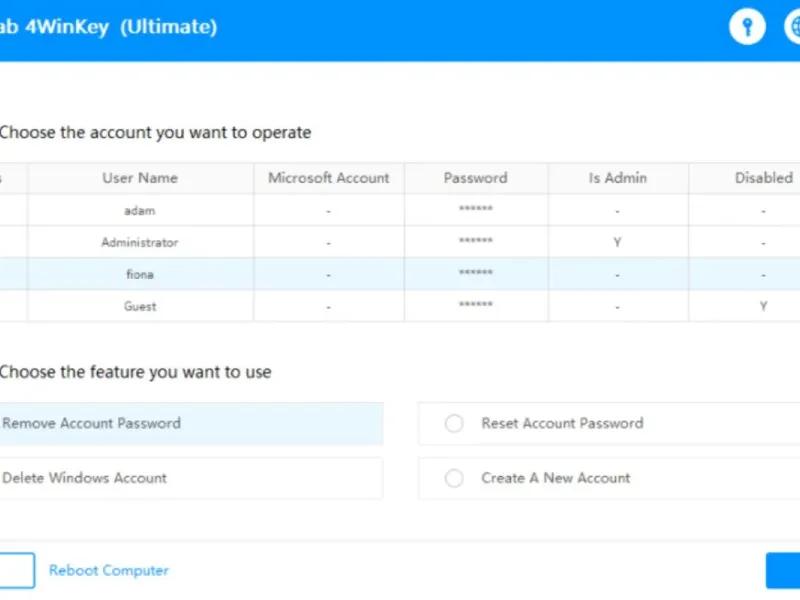Click the key icon in header
Image resolution: width=800 pixels, height=600 pixels.
747,27
